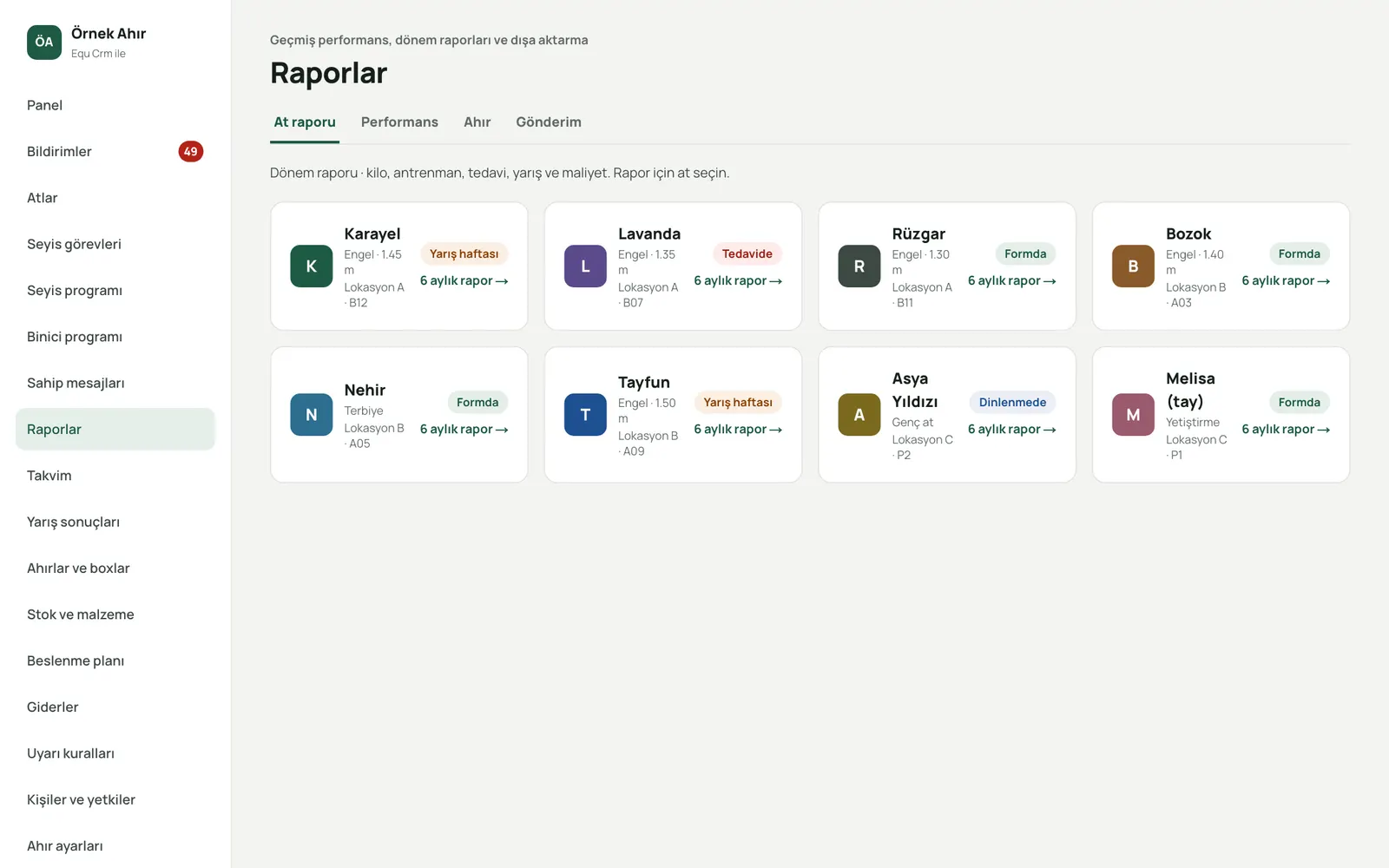Image resolution: width=1389 pixels, height=868 pixels.
Task: Open Sahip mesajları page
Action: [x=115, y=383]
